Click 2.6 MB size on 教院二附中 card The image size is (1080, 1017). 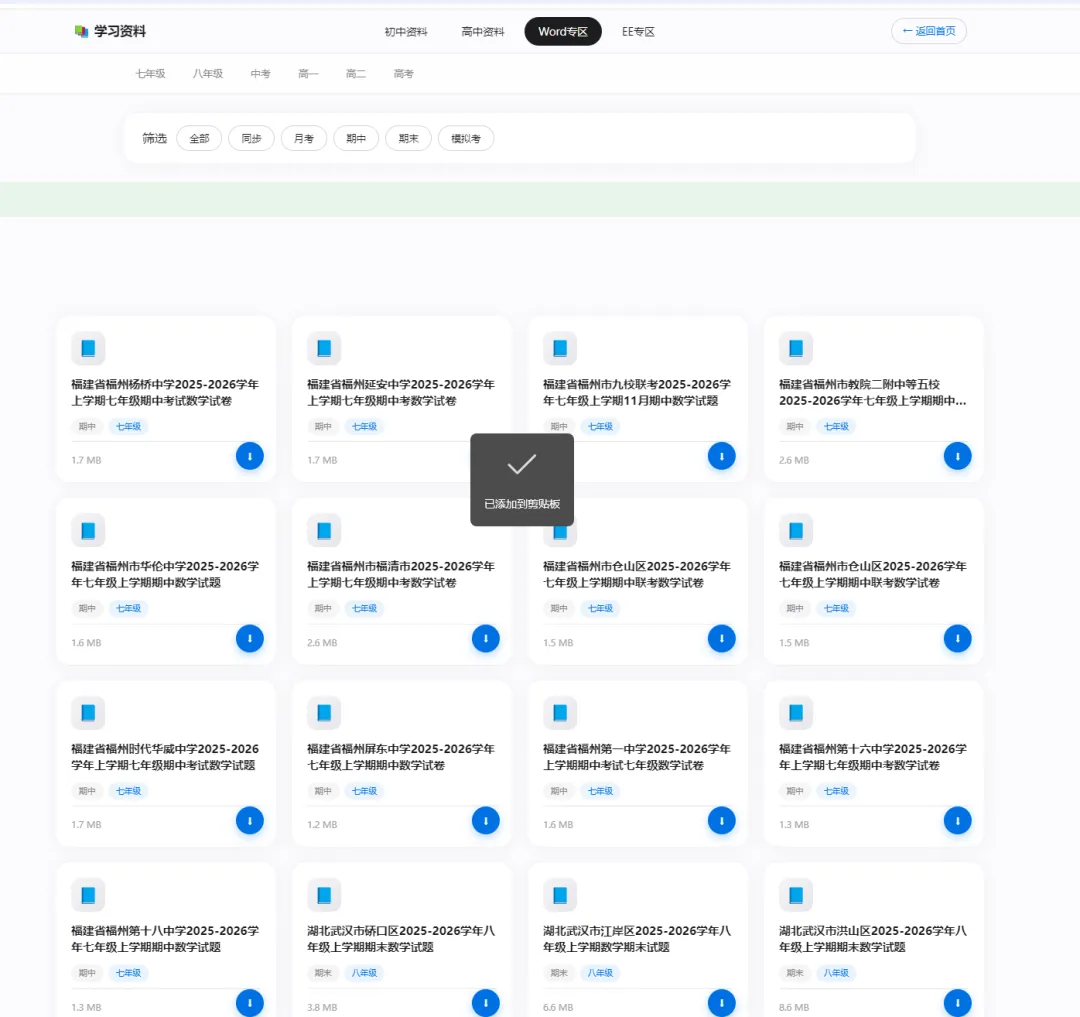794,460
